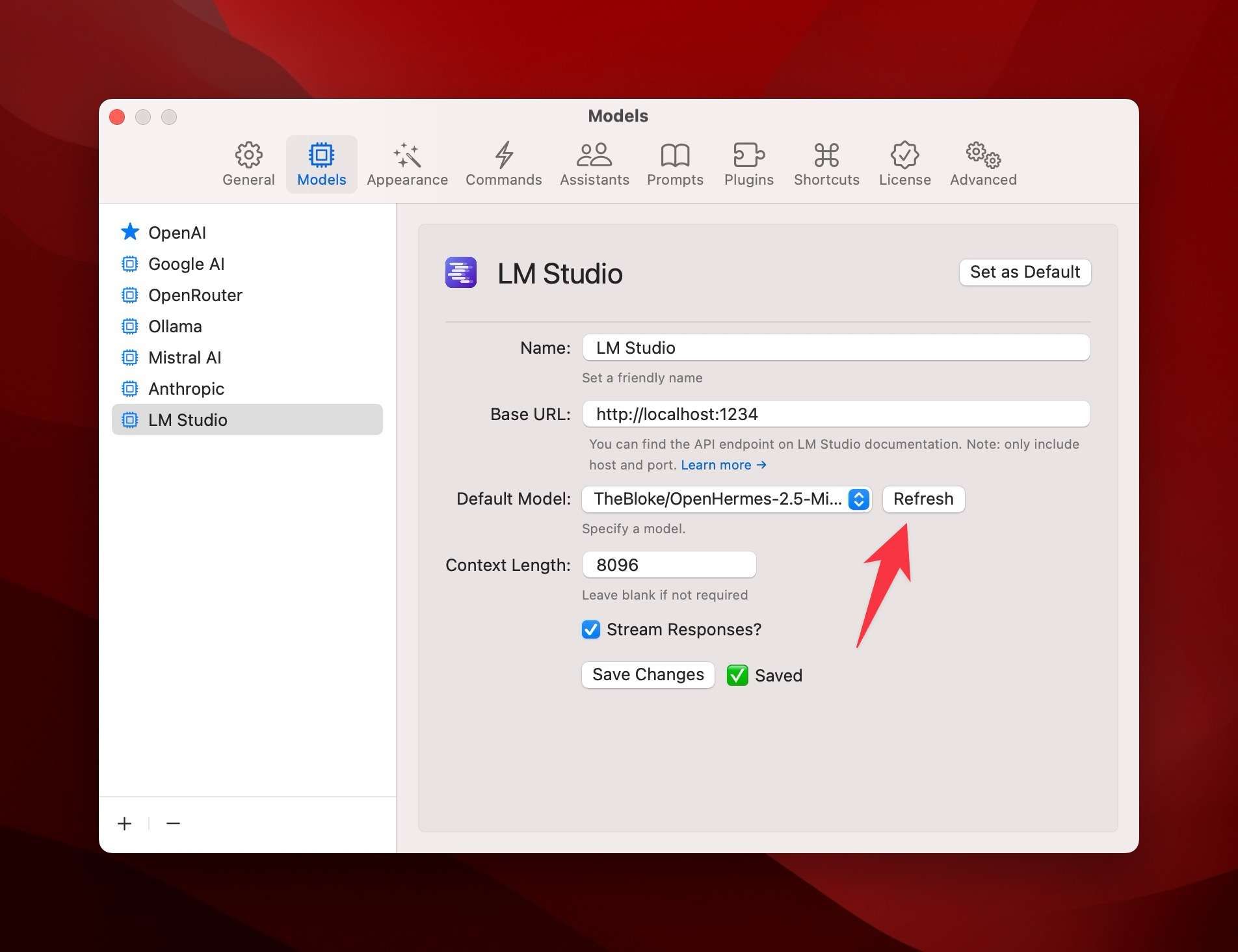The width and height of the screenshot is (1238, 952).
Task: Click the blue star icon beside OpenAI
Action: tap(130, 231)
